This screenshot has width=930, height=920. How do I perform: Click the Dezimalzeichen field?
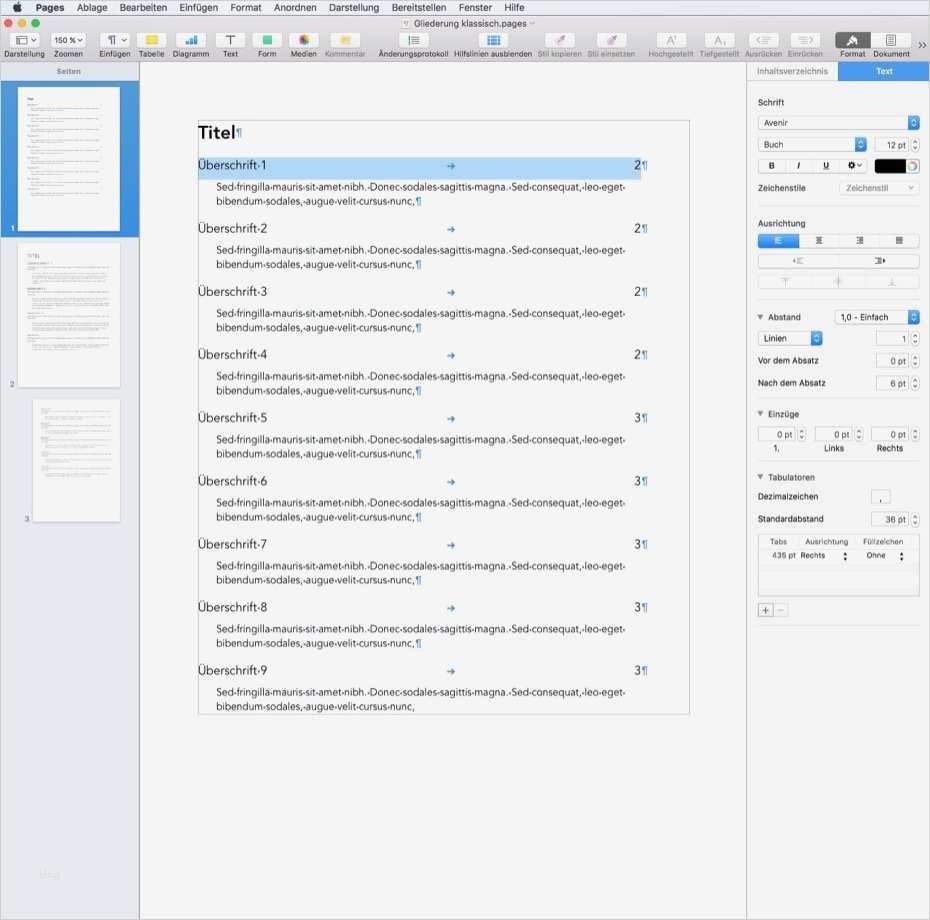(880, 497)
